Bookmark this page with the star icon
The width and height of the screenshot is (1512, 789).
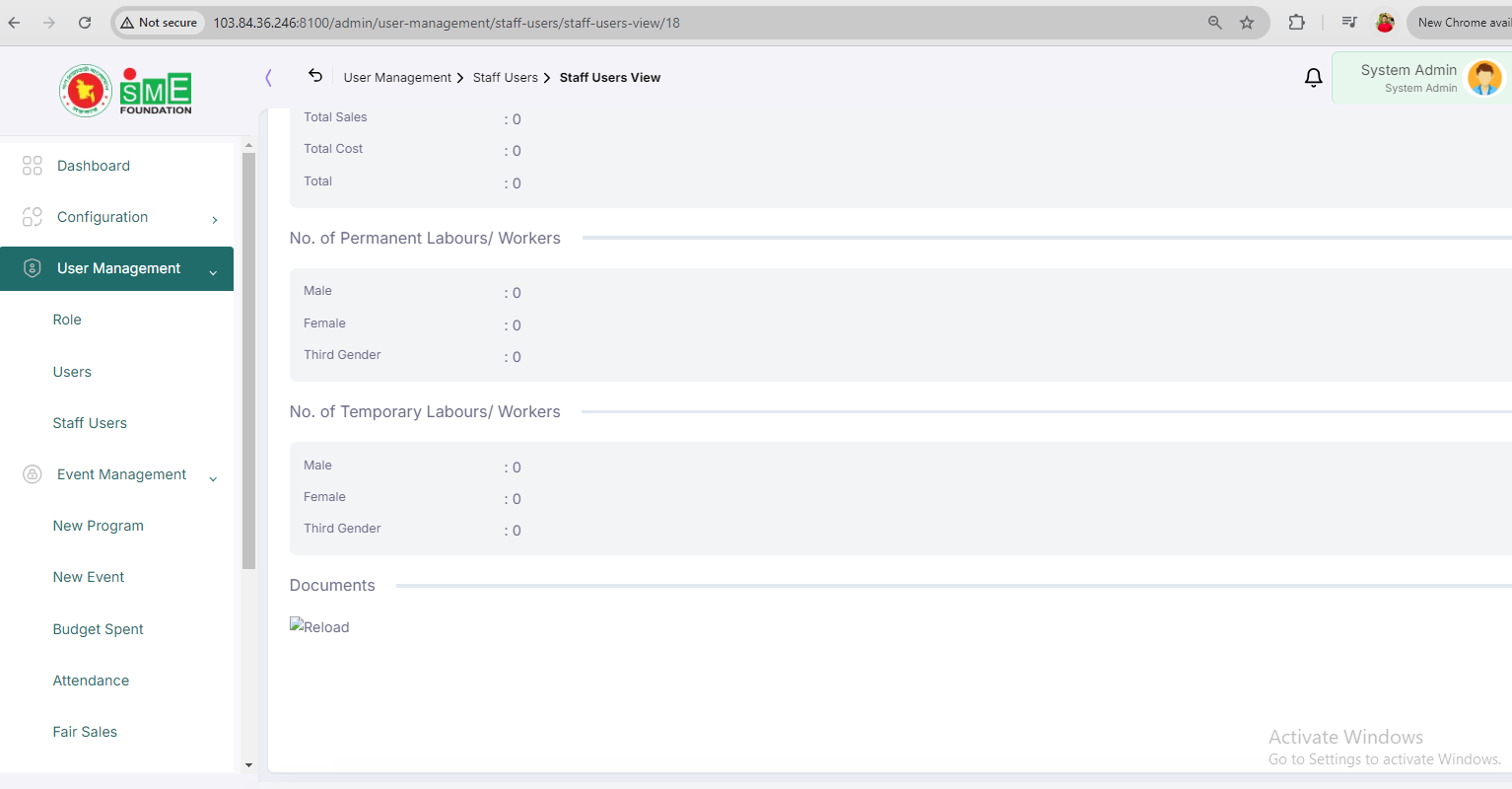pyautogui.click(x=1247, y=23)
